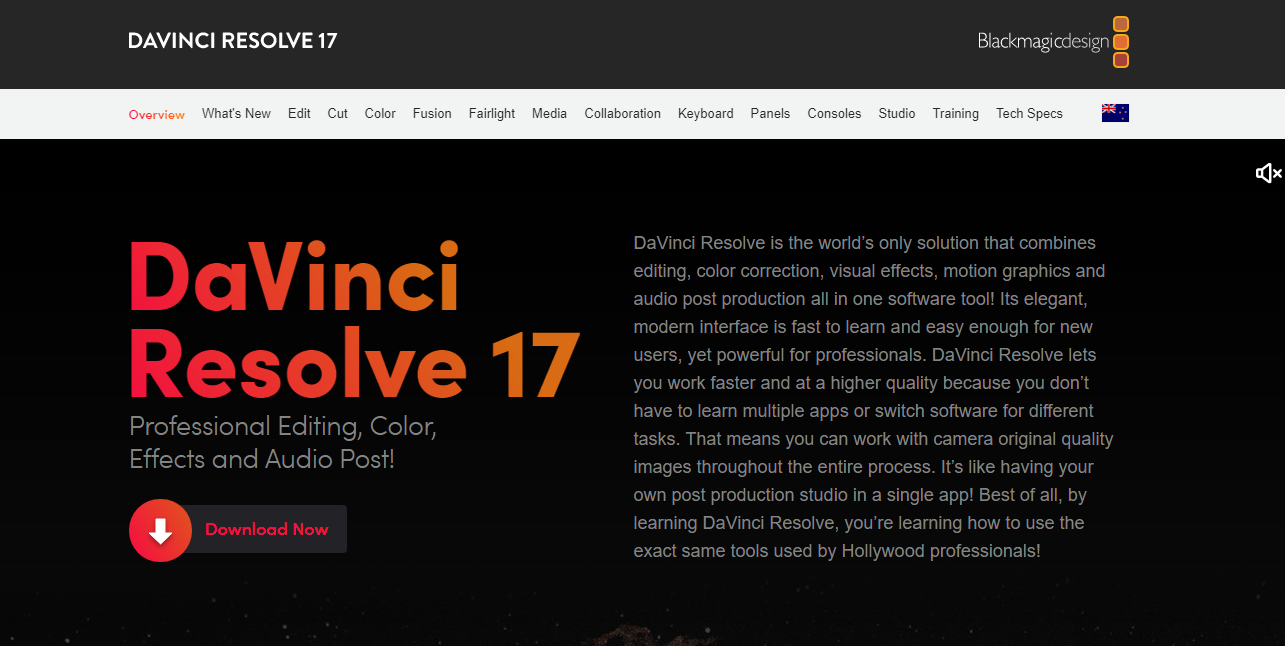Select Media in navigation bar

[x=549, y=114]
